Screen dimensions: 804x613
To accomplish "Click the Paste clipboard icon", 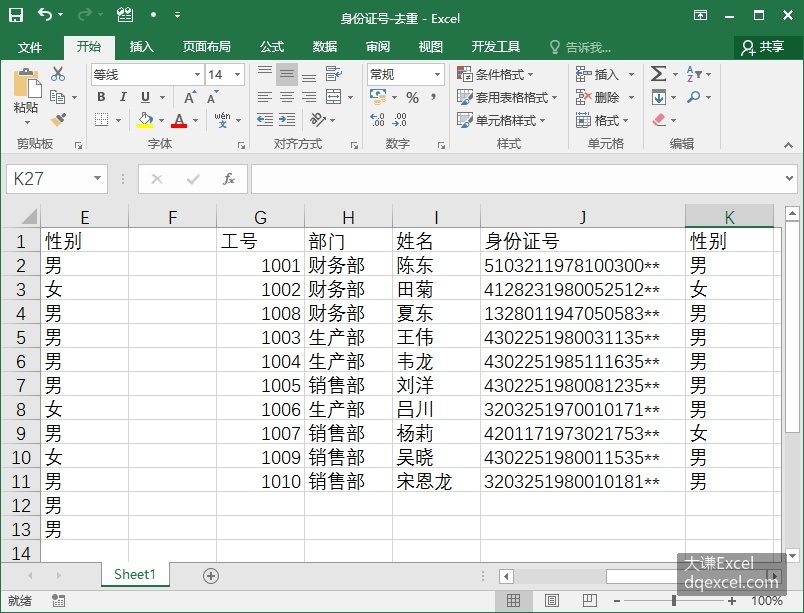I will click(x=26, y=83).
